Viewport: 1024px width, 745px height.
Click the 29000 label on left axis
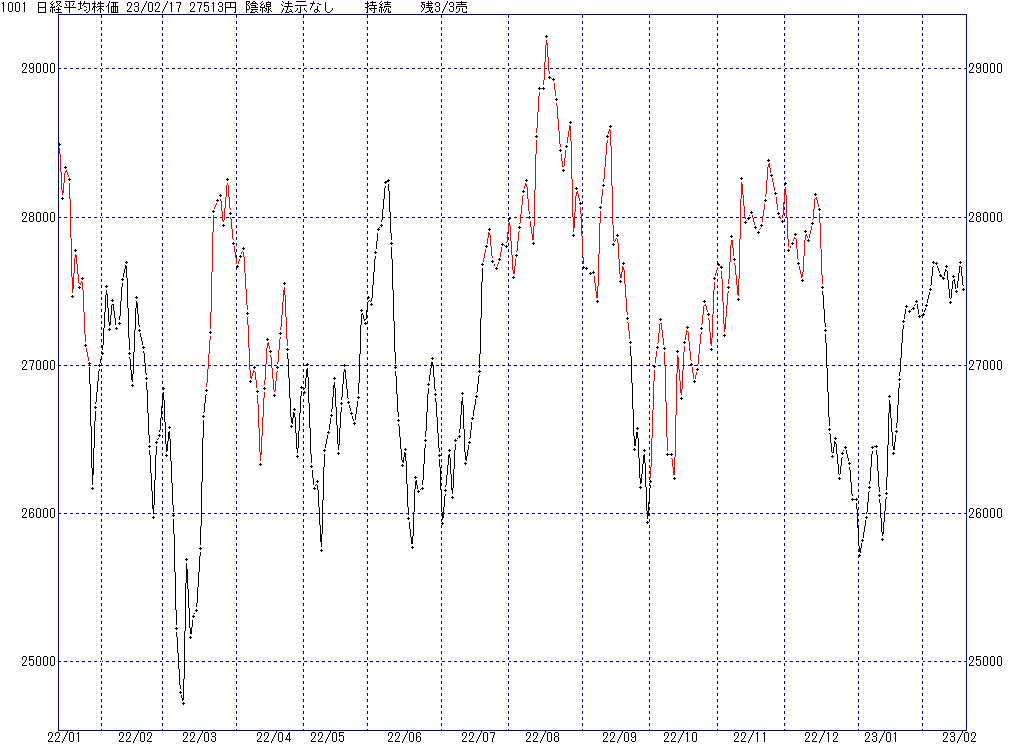click(37, 69)
